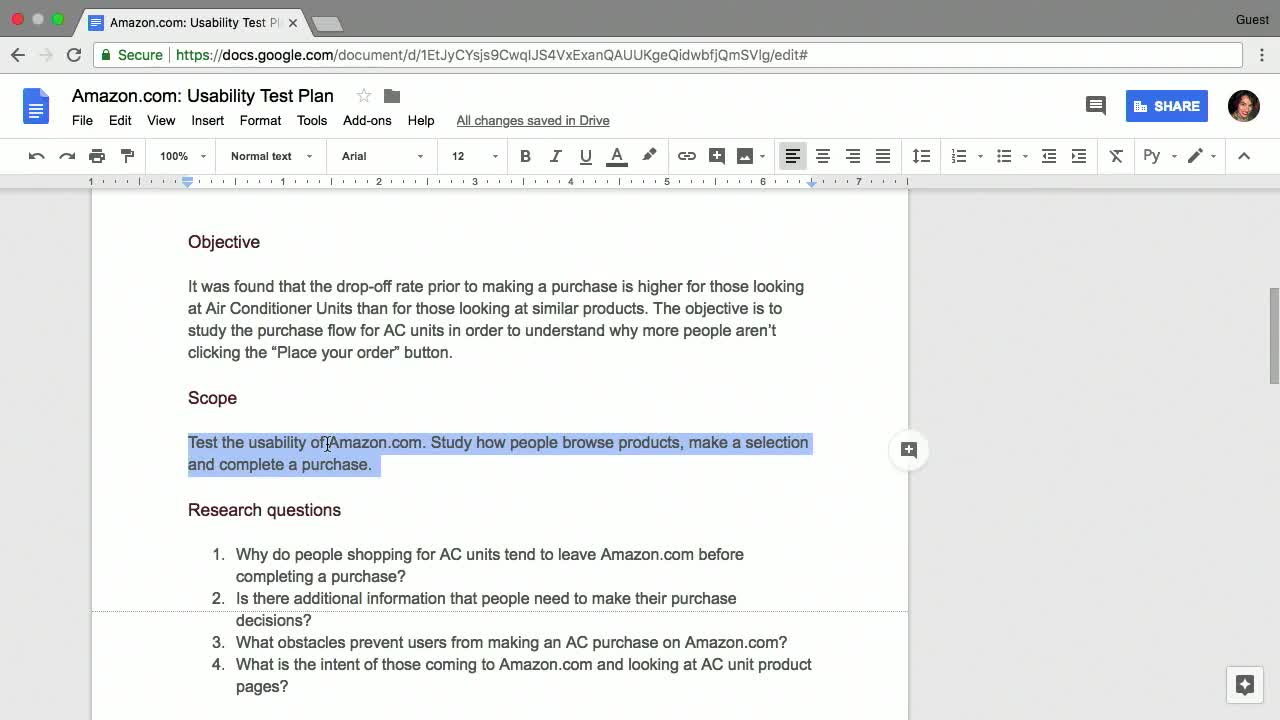Open the text color picker

pyautogui.click(x=617, y=156)
